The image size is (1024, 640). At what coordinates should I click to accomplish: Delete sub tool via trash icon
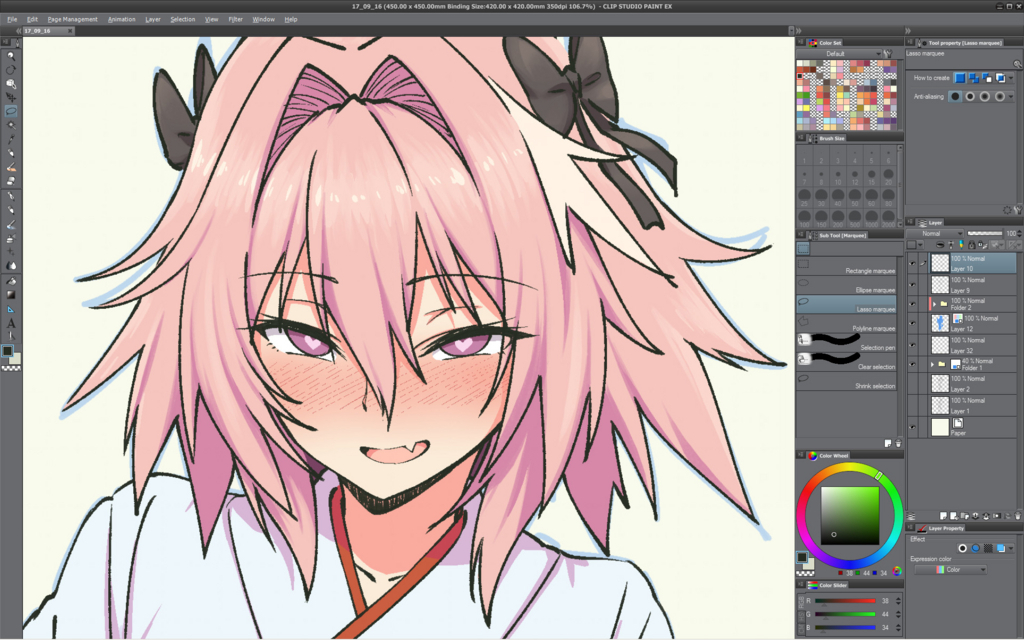coord(898,443)
